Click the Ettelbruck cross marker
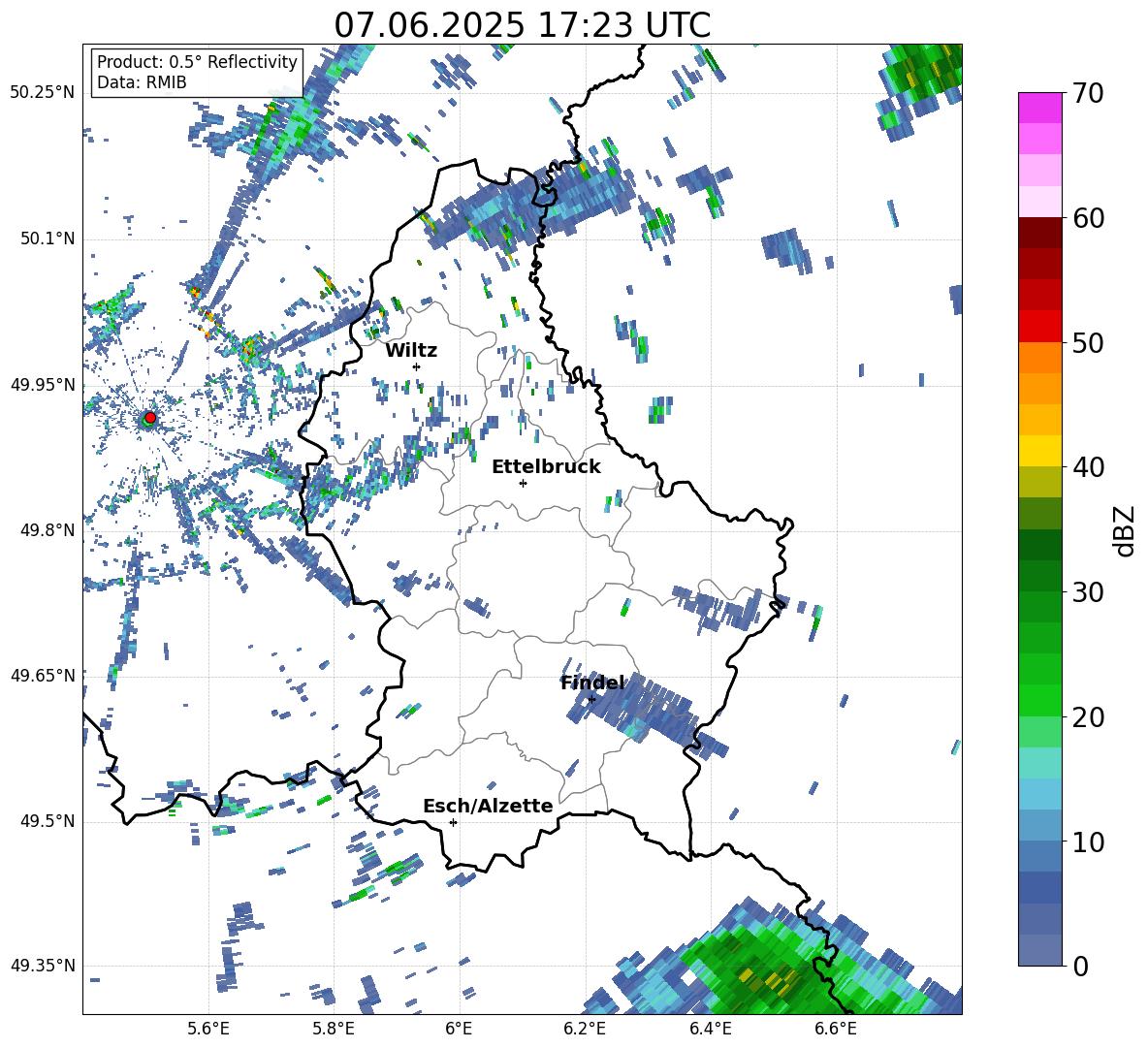 523,483
